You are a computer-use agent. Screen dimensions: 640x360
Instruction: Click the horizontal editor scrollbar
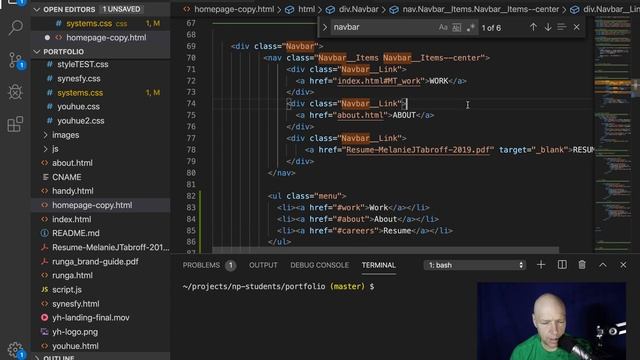385,250
